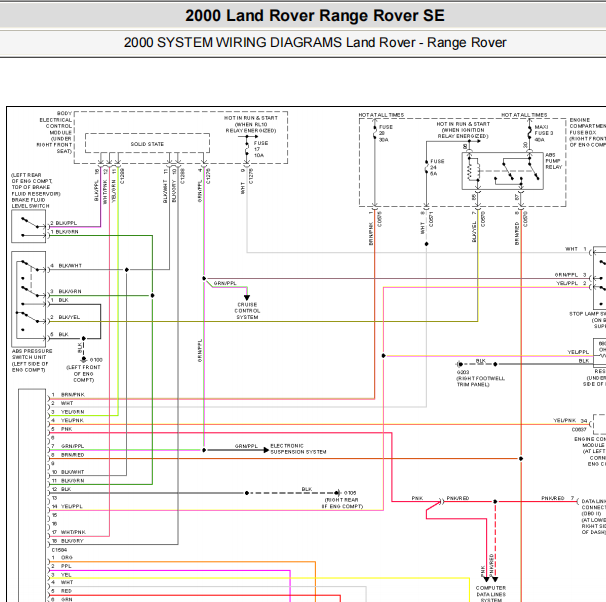Click the '1 BLK/GRN' pin label
The image size is (606, 602).
pyautogui.click(x=64, y=231)
